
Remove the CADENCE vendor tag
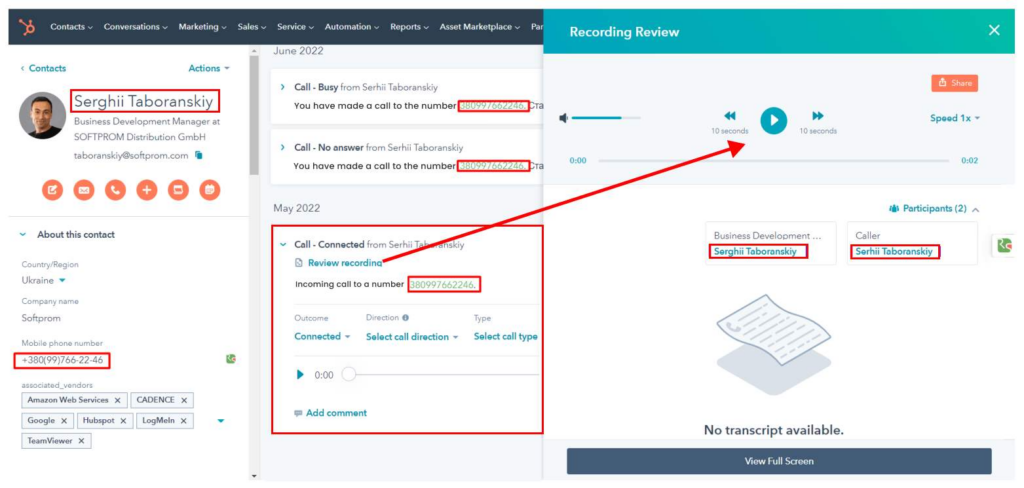(184, 400)
